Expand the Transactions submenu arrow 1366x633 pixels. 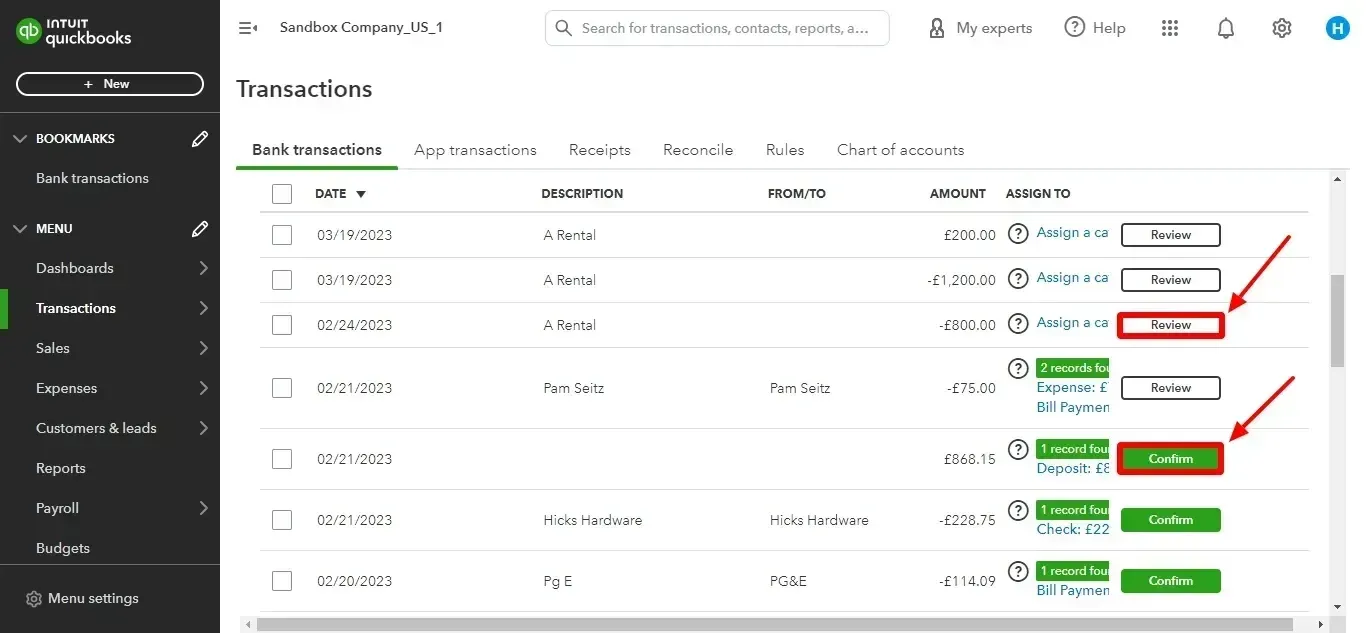[203, 308]
